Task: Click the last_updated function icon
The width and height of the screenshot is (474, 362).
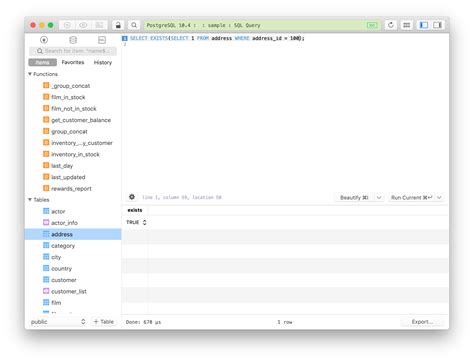Action: (x=46, y=177)
